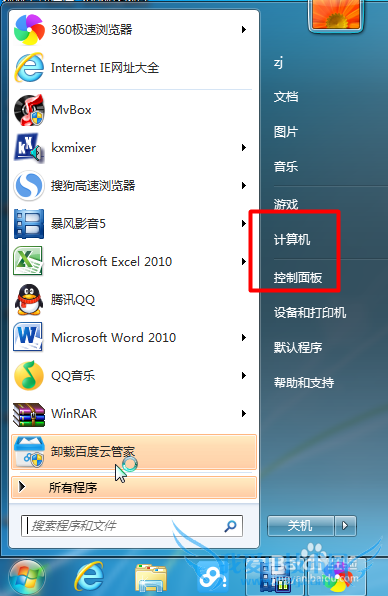Screen dimensions: 388x596
Task: Expand the kxmixer jump list arrow
Action: pos(244,148)
